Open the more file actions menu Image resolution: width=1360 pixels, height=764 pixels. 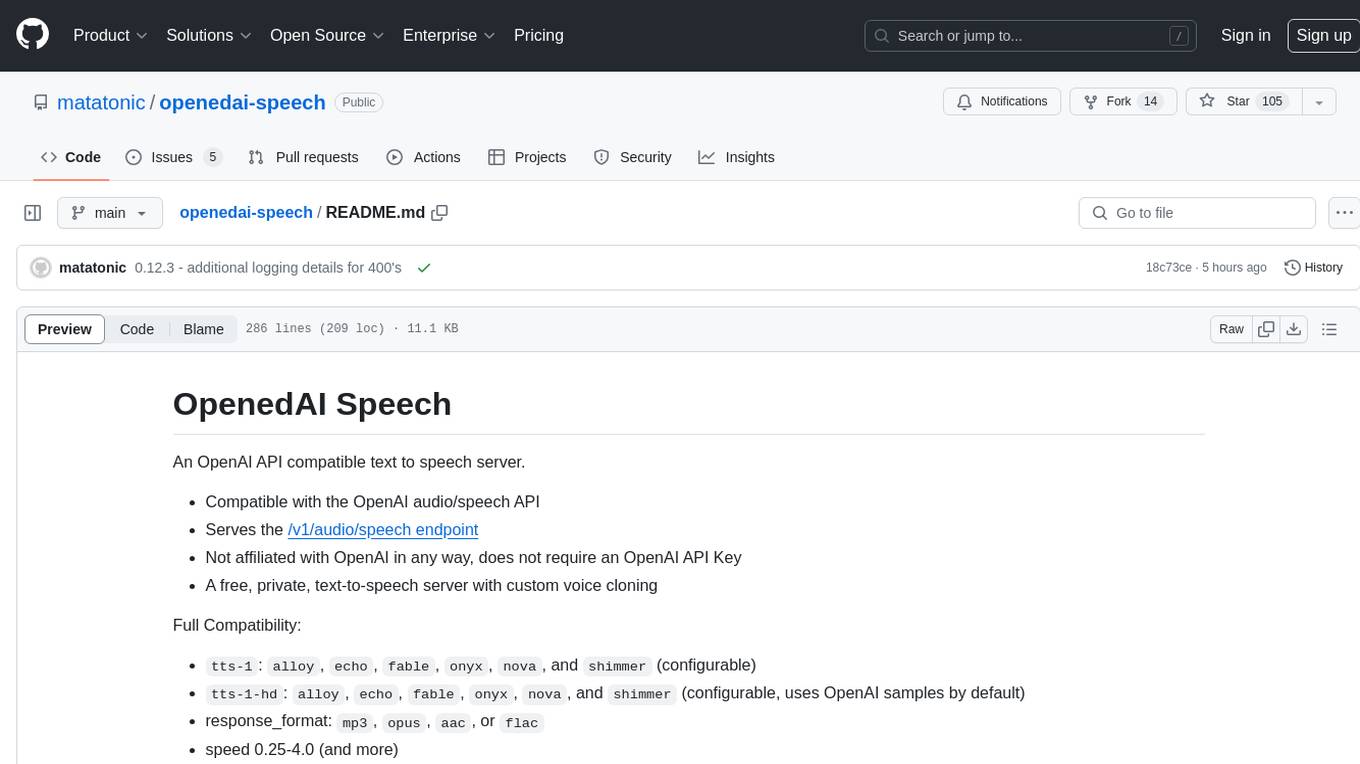point(1344,213)
